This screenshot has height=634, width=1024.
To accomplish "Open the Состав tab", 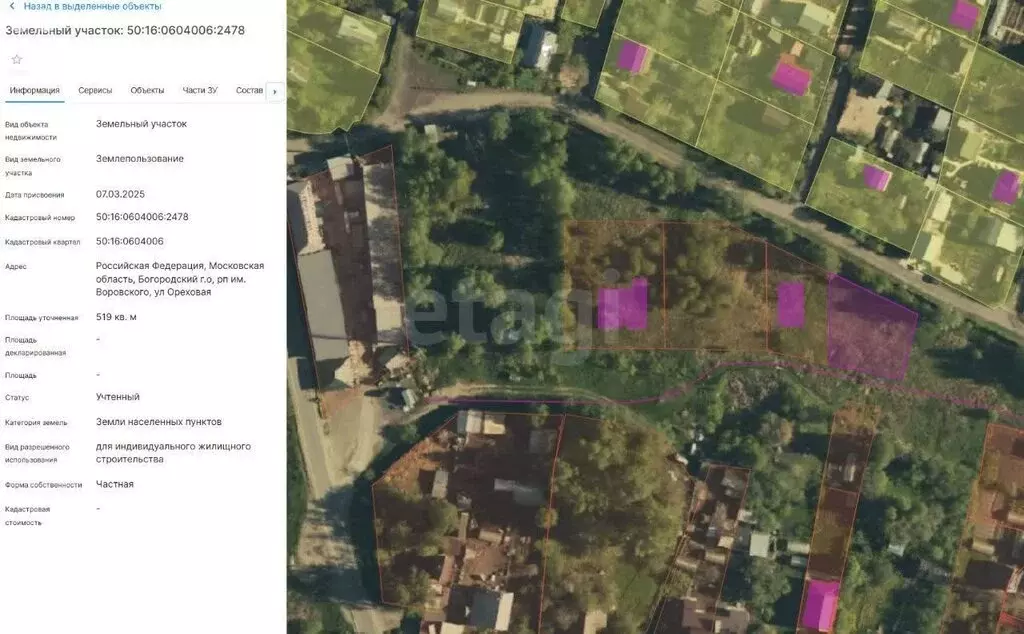I will 249,91.
